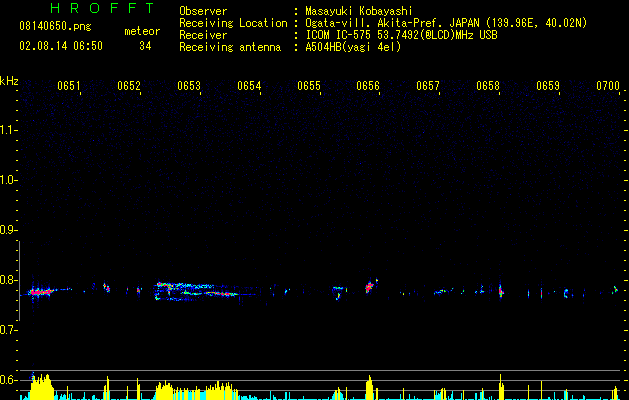Image resolution: width=629 pixels, height=400 pixels.
Task: Click the HROFFT title text
Action: pos(102,8)
